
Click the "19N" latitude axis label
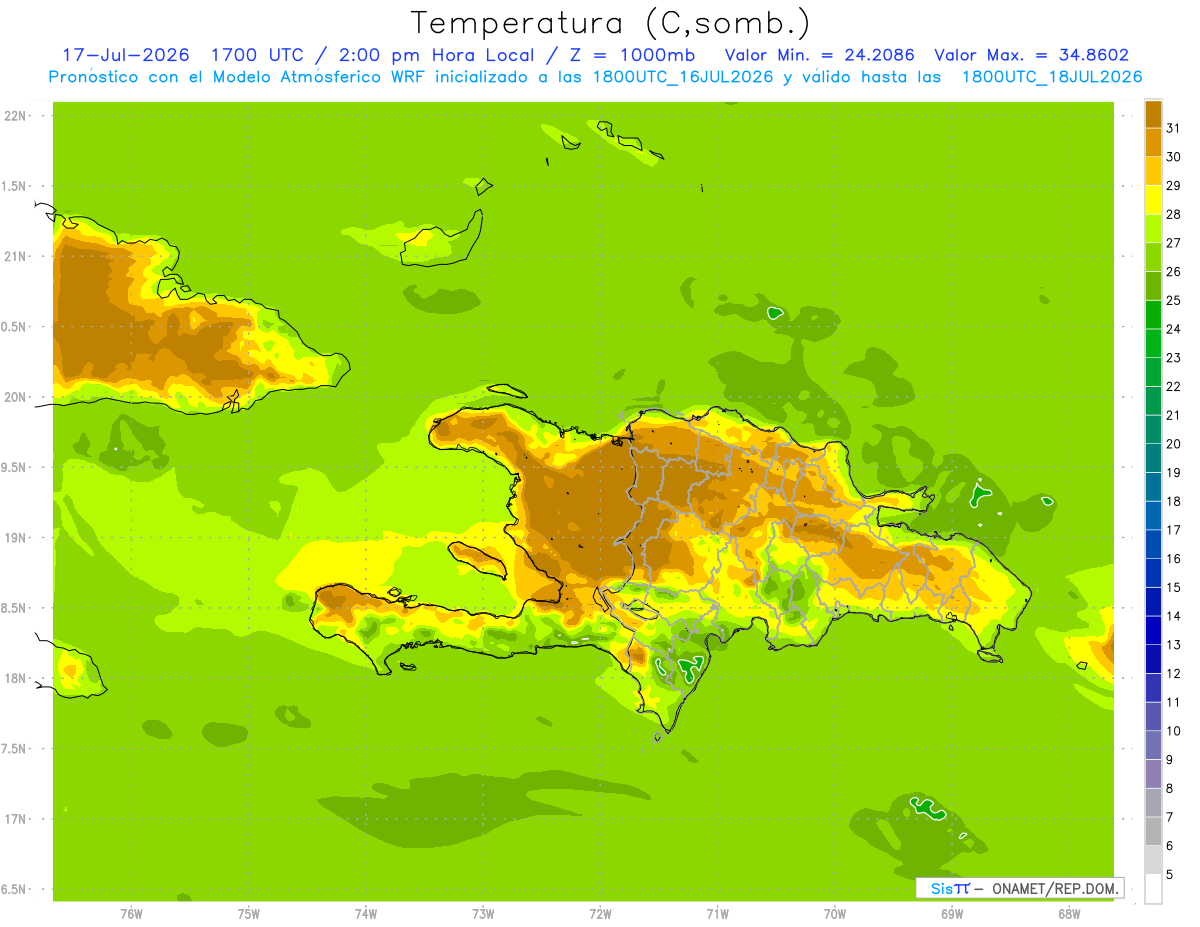click(x=15, y=538)
